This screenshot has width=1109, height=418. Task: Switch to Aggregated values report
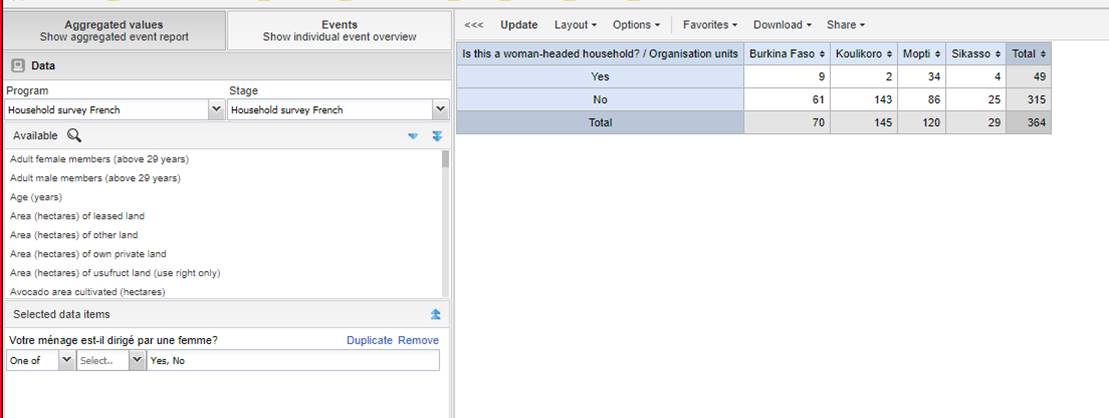[114, 31]
